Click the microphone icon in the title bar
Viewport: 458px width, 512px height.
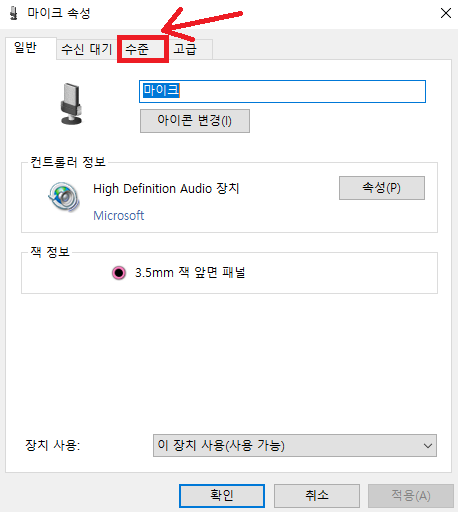click(13, 13)
